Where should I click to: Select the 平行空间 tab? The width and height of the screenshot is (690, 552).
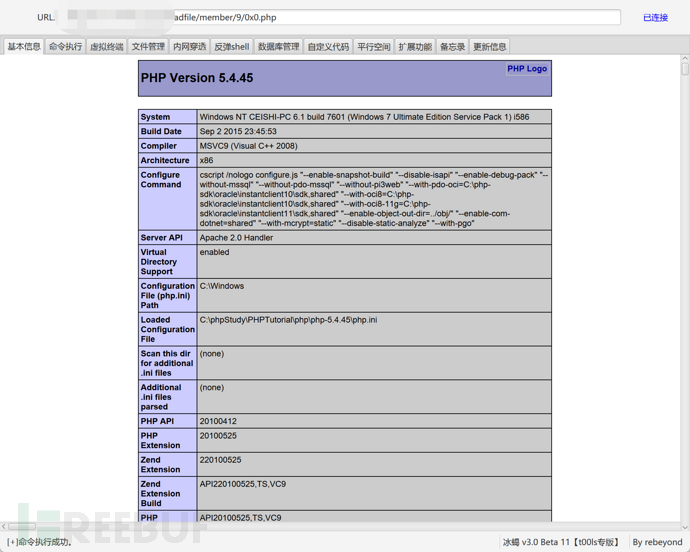[374, 47]
